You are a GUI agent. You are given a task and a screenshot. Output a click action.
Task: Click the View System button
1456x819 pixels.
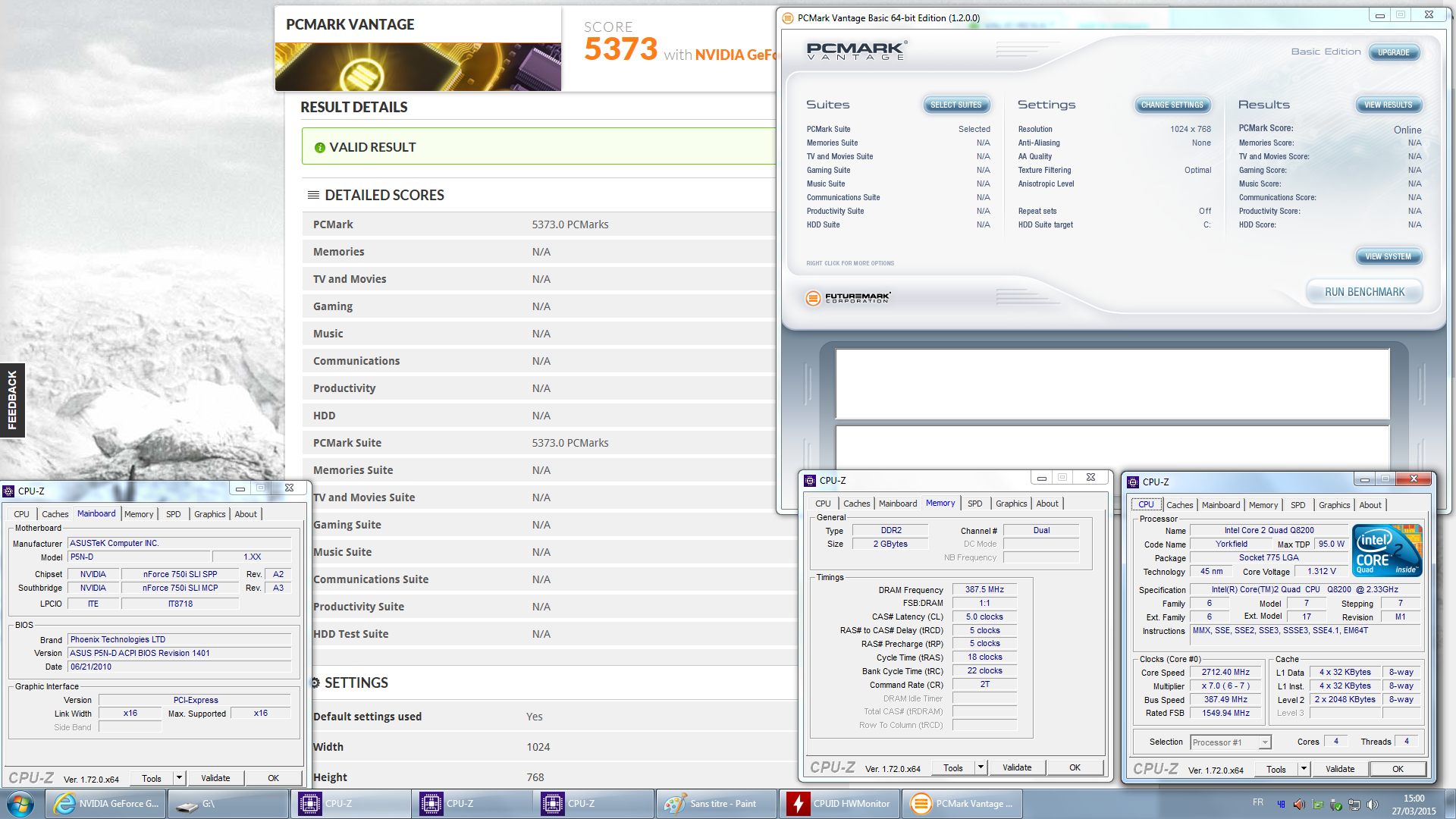(1389, 256)
